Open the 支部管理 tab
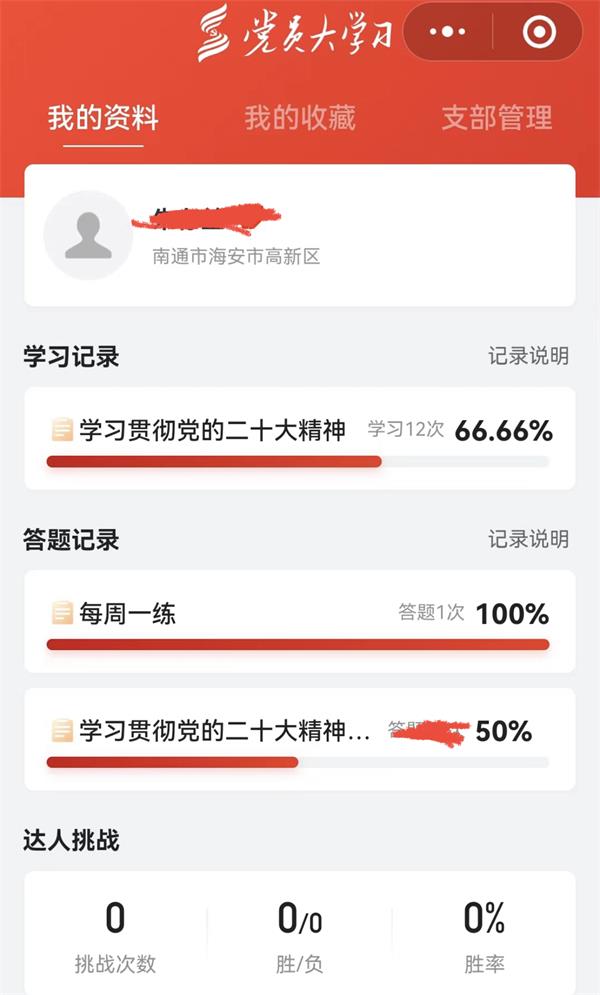 [x=497, y=118]
